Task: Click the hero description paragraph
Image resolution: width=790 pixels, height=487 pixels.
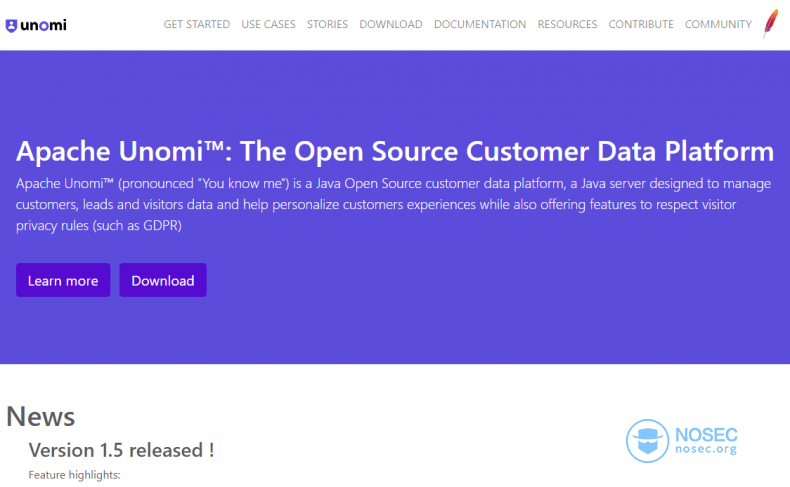Action: click(x=393, y=204)
